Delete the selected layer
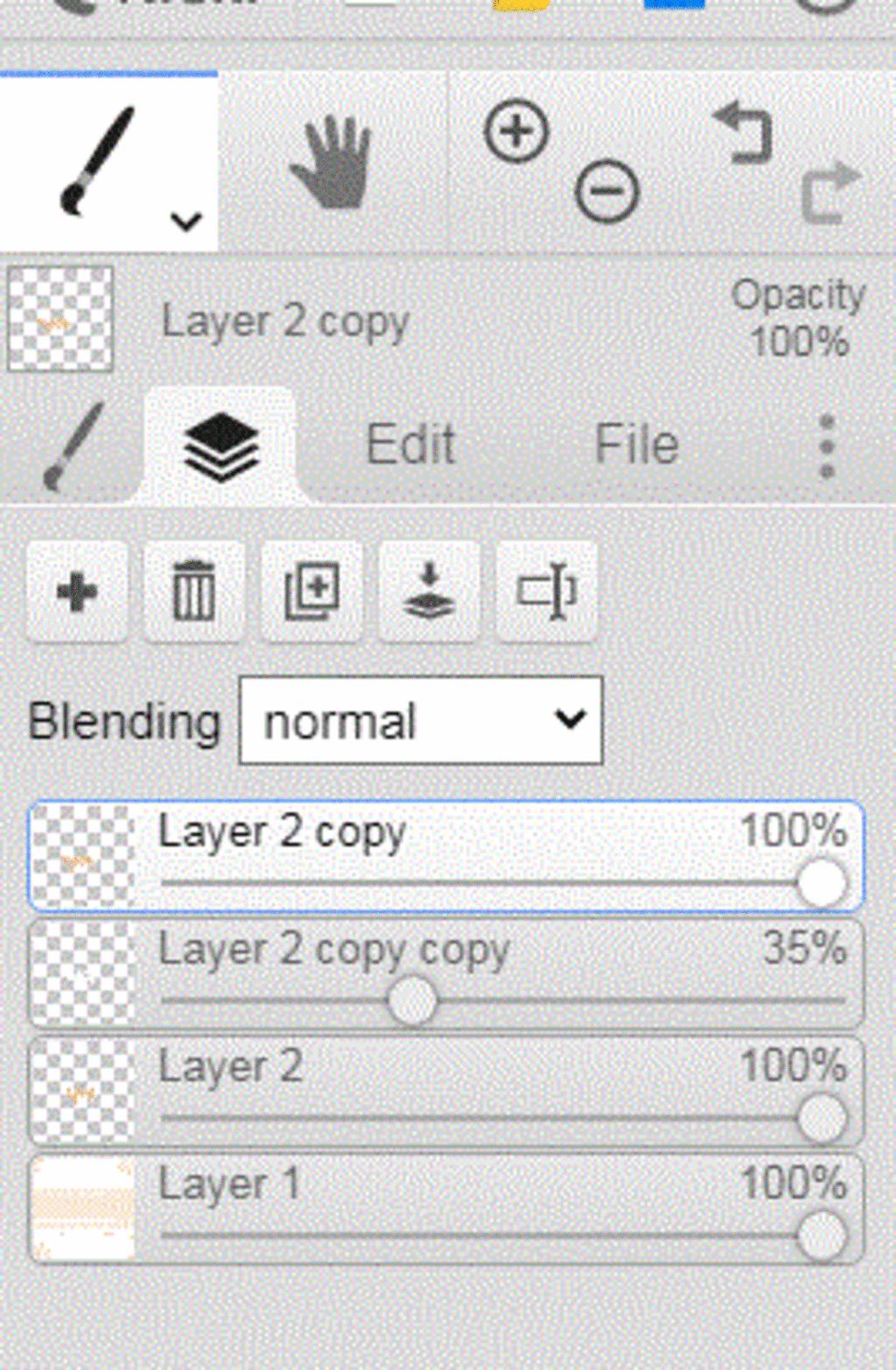Image resolution: width=896 pixels, height=1370 pixels. pos(194,593)
